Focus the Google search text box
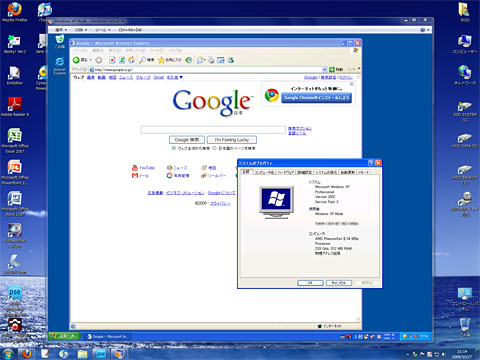Screen dimensions: 480x360 click(213, 130)
